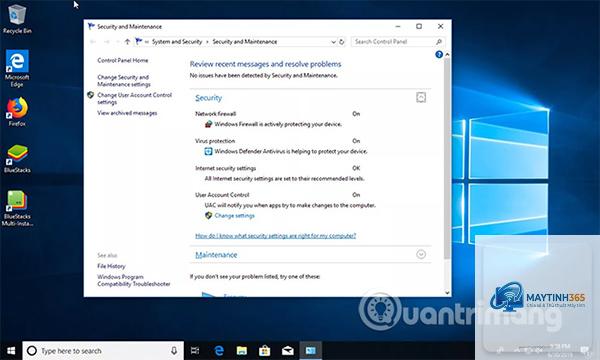Select the 'Network firewall' label
This screenshot has width=600, height=360.
[x=215, y=114]
